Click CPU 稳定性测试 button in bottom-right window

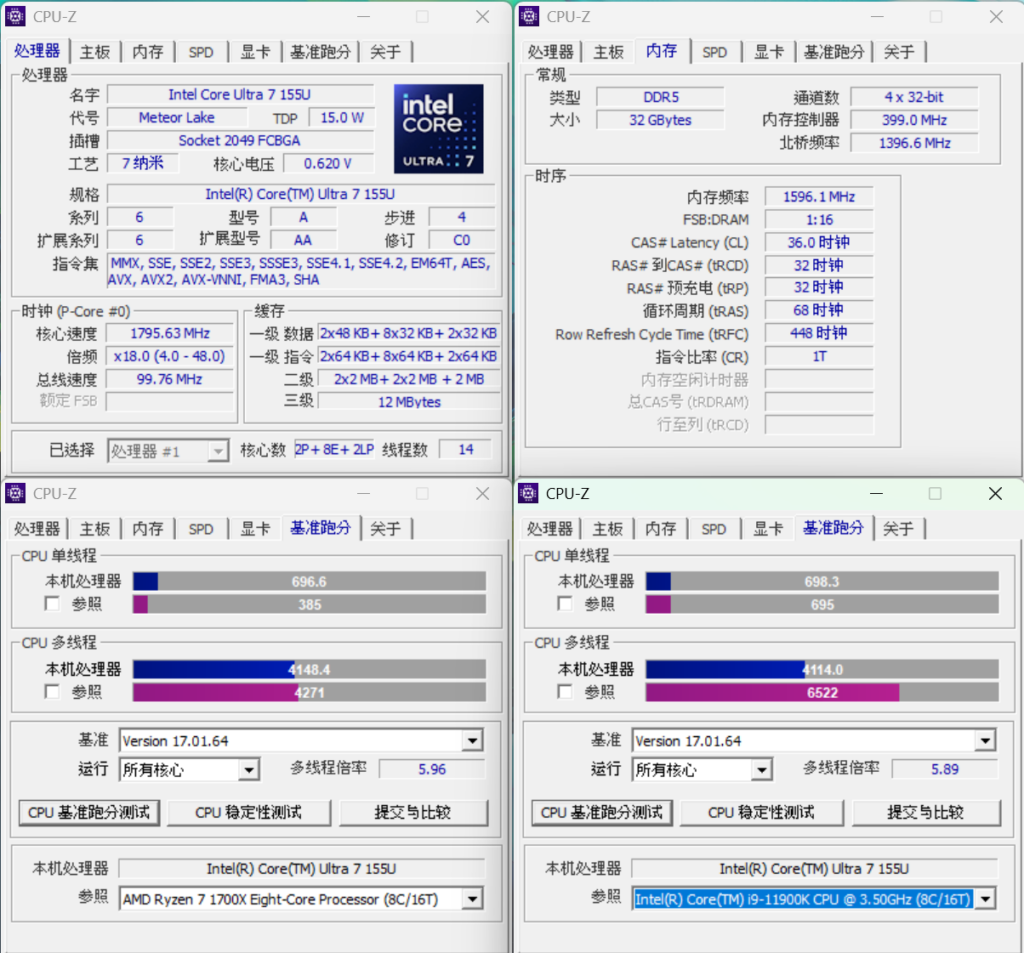pos(761,813)
